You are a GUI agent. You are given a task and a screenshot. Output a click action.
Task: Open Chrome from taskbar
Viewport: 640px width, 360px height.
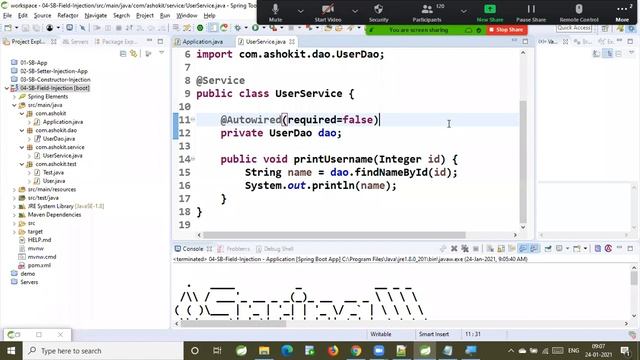[x=356, y=351]
